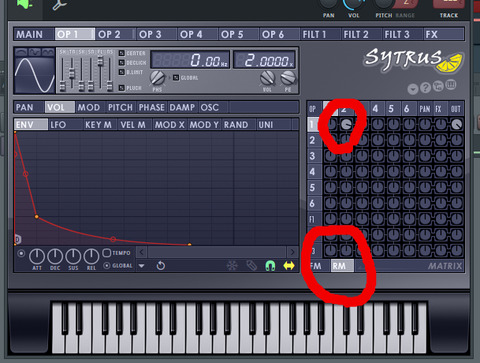Select the first waveform shape preset icon
The height and width of the screenshot is (363, 480).
(x=22, y=52)
